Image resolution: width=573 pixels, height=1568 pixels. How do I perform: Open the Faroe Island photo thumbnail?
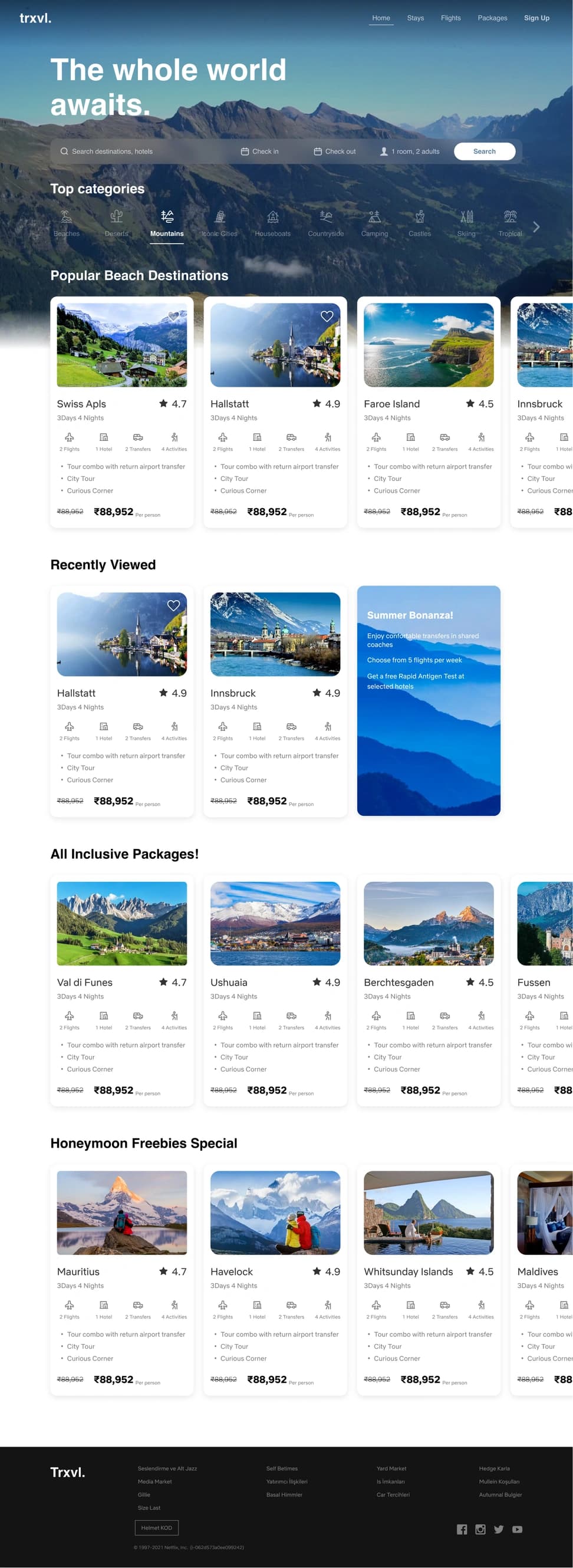429,345
